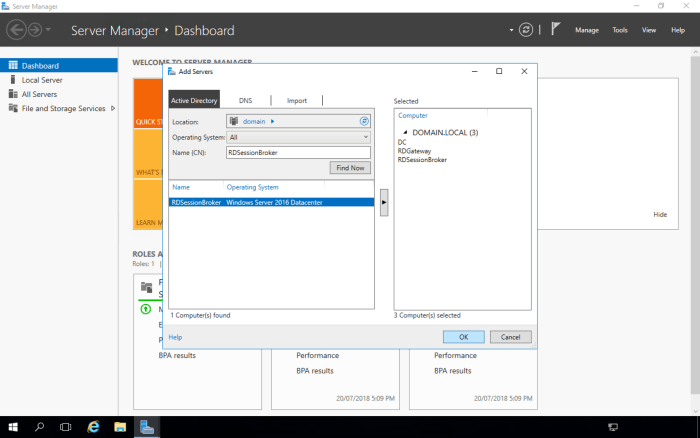Open dropdown arrow beside header refresh
The height and width of the screenshot is (438, 700).
[511, 30]
